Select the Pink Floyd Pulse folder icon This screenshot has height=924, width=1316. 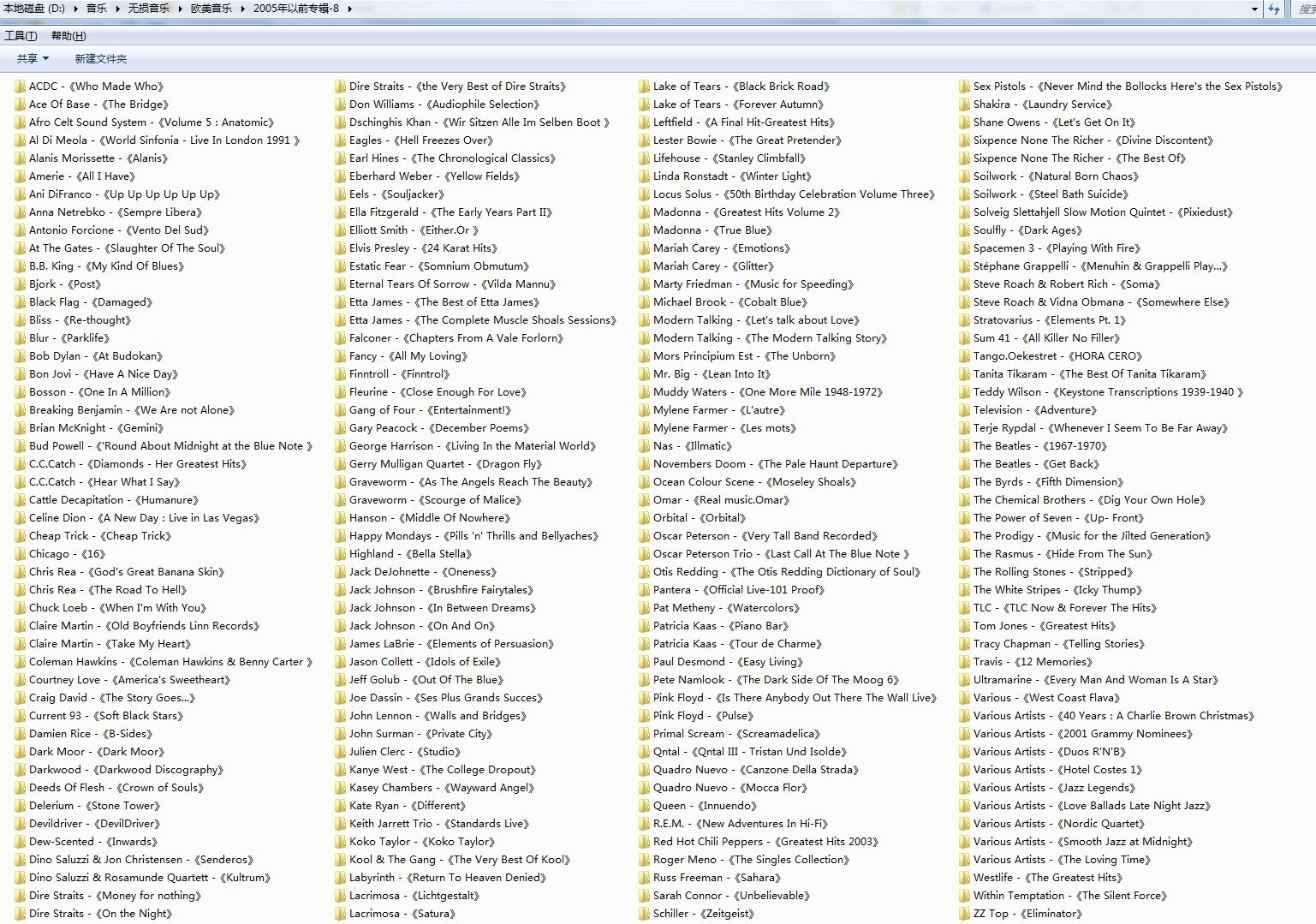pos(644,716)
